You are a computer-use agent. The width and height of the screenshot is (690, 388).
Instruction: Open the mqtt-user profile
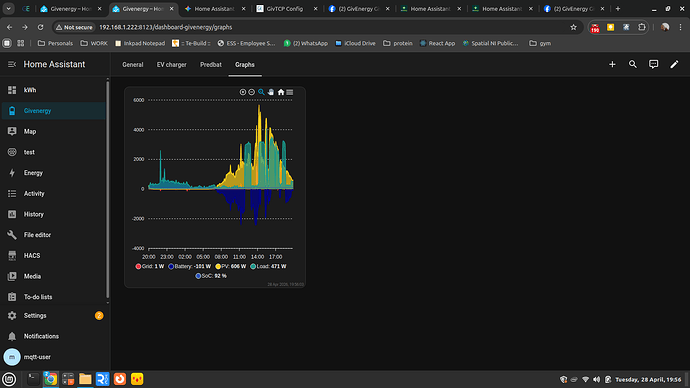pyautogui.click(x=53, y=357)
